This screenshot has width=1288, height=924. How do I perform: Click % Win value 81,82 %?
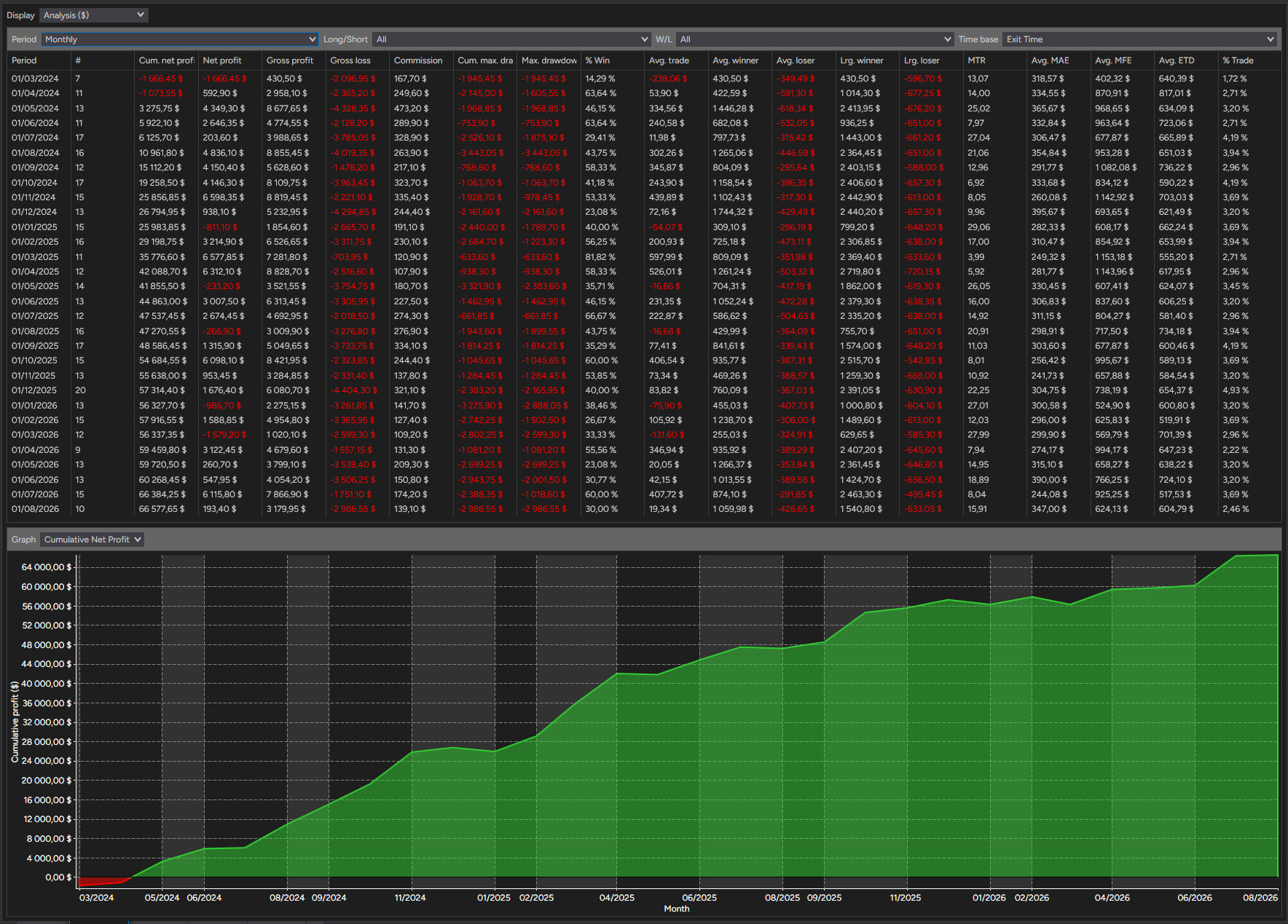(x=601, y=257)
